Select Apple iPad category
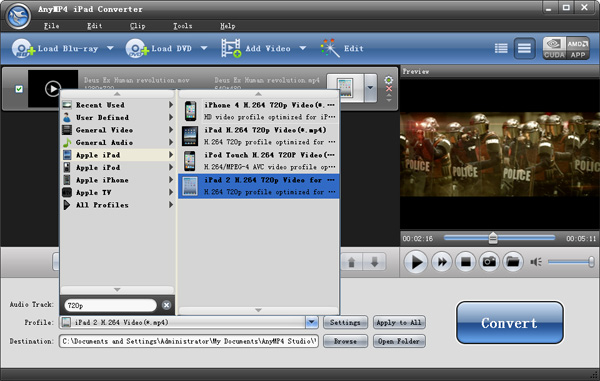 (118, 155)
